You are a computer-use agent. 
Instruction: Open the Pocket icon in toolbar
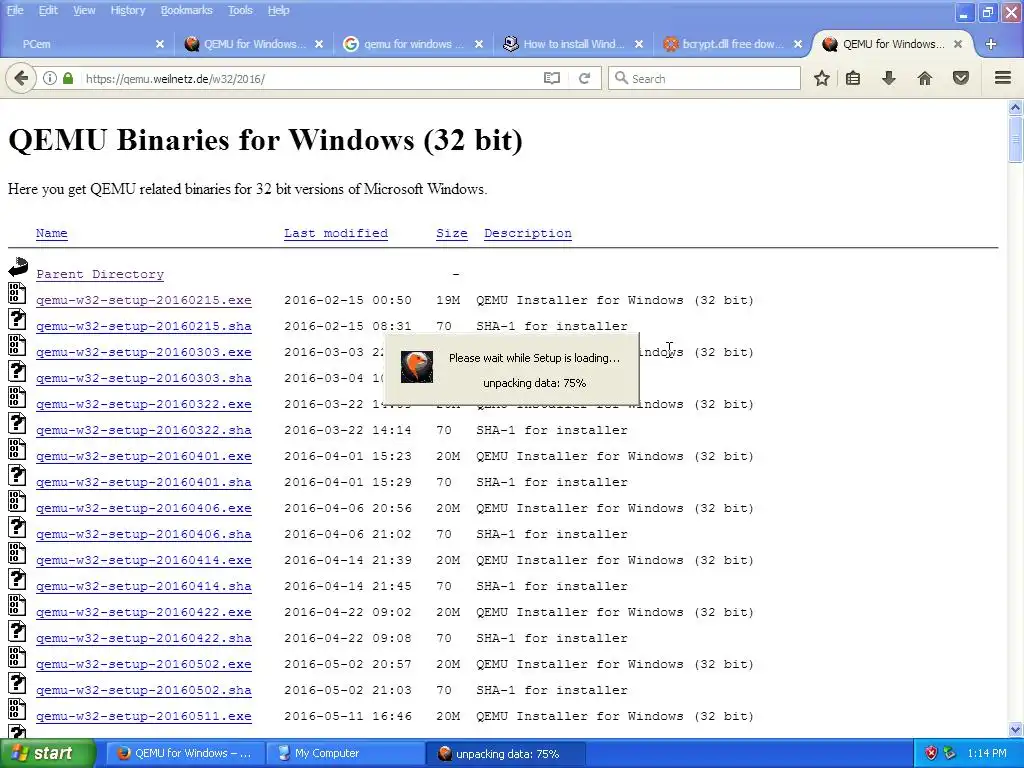961,78
